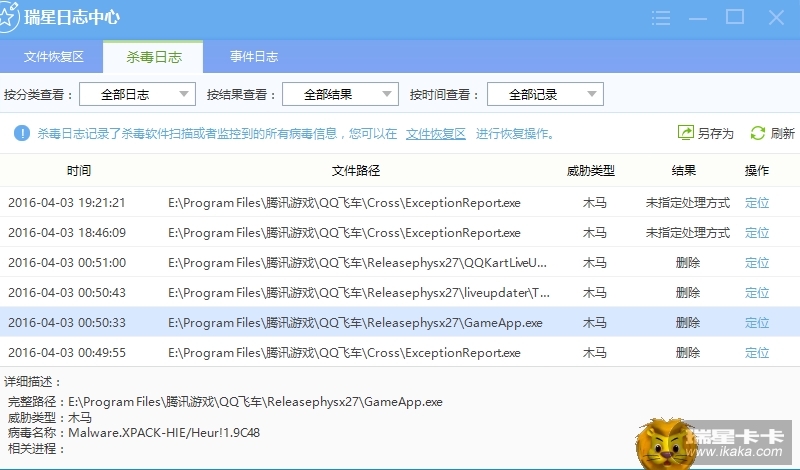
Task: Click 定位 for the 00:50:43 entry
Action: 757,293
